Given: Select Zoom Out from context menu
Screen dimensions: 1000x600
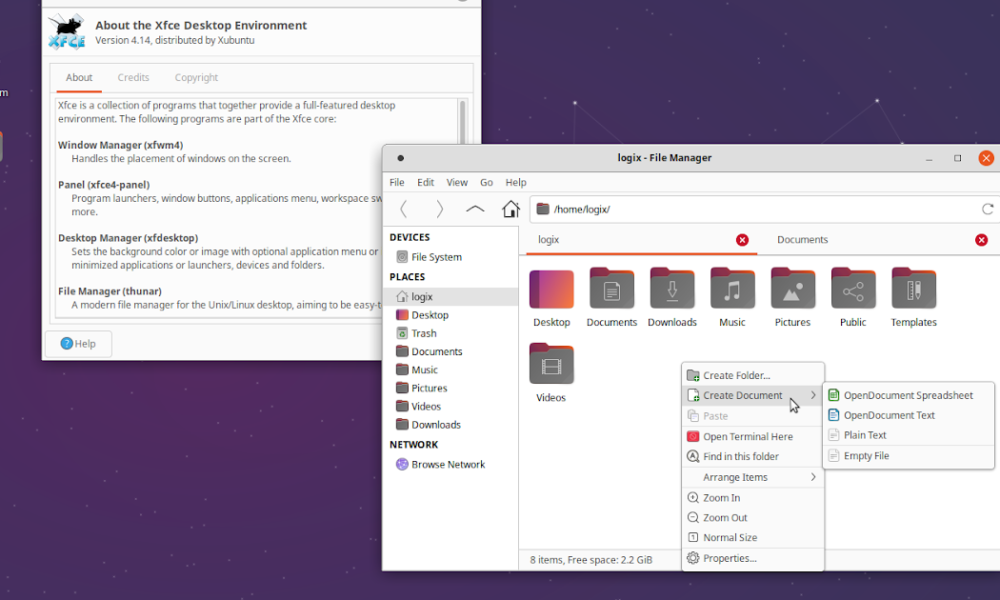Looking at the screenshot, I should 753,518.
